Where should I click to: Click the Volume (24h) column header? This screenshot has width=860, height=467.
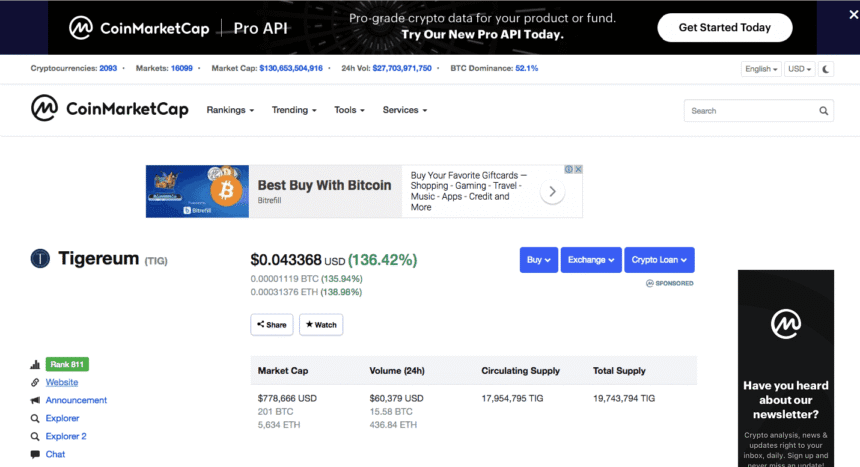pyautogui.click(x=397, y=371)
